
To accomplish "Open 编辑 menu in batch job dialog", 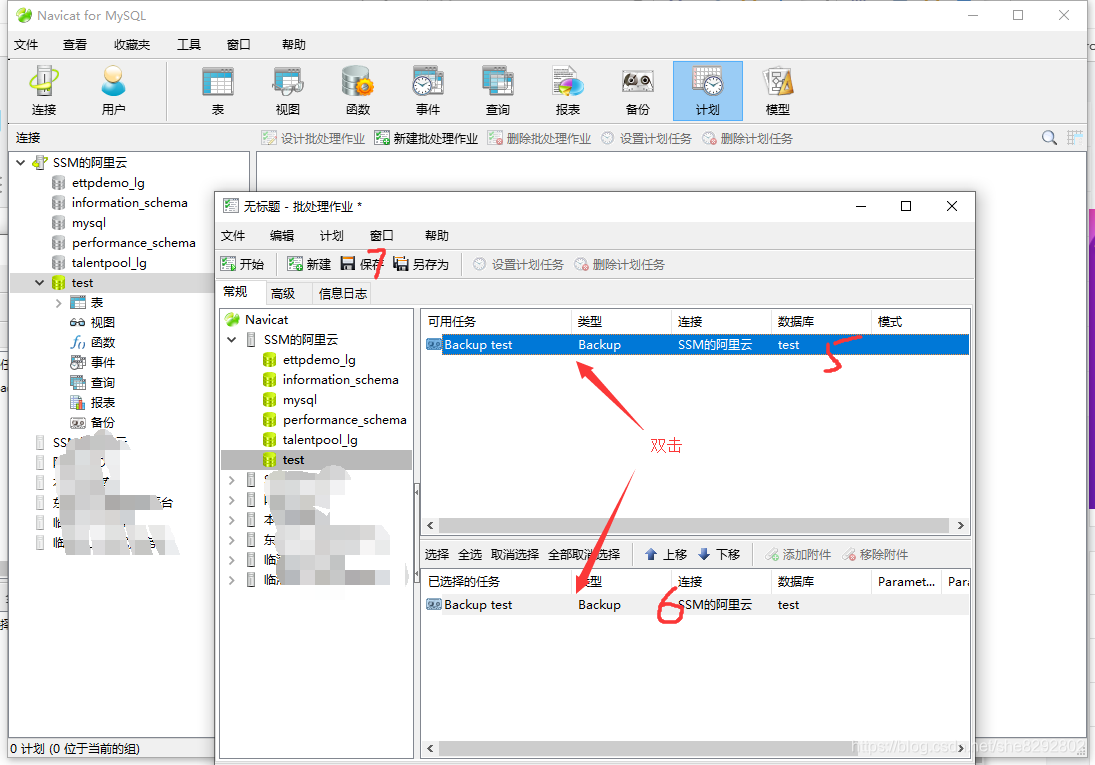I will [x=282, y=235].
